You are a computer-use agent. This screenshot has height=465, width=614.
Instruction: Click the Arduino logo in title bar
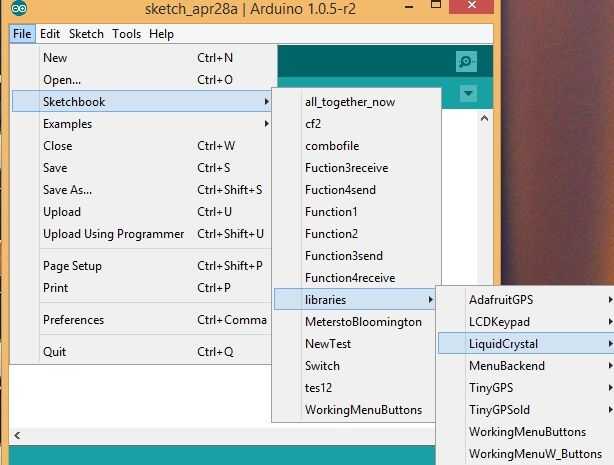[19, 8]
